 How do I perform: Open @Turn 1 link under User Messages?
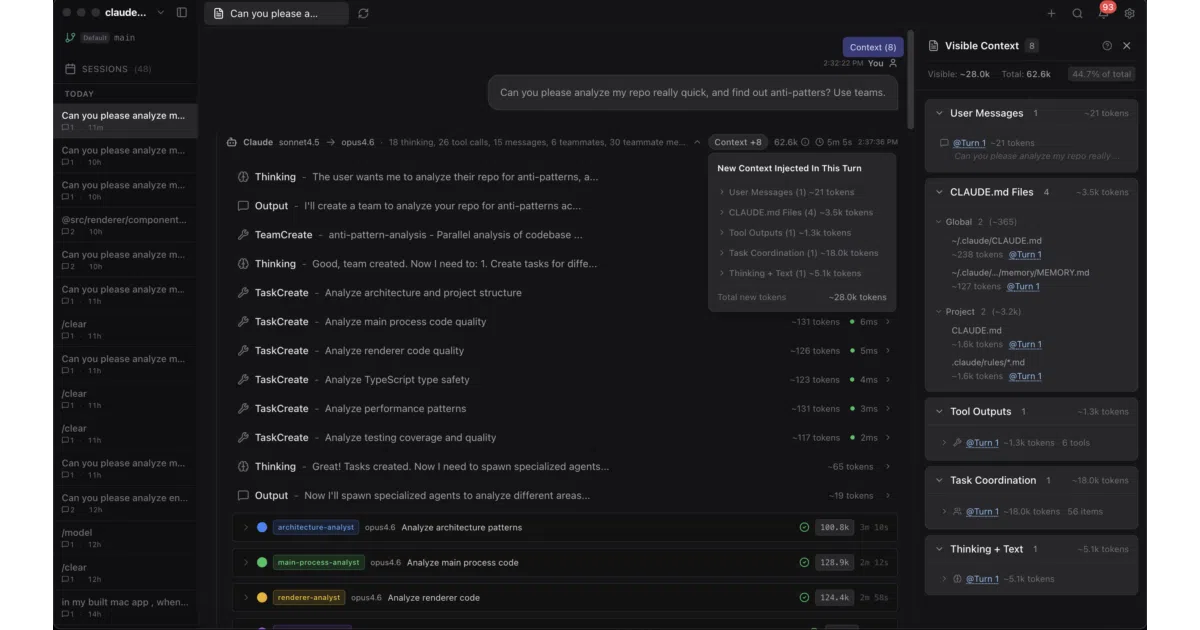(x=969, y=143)
